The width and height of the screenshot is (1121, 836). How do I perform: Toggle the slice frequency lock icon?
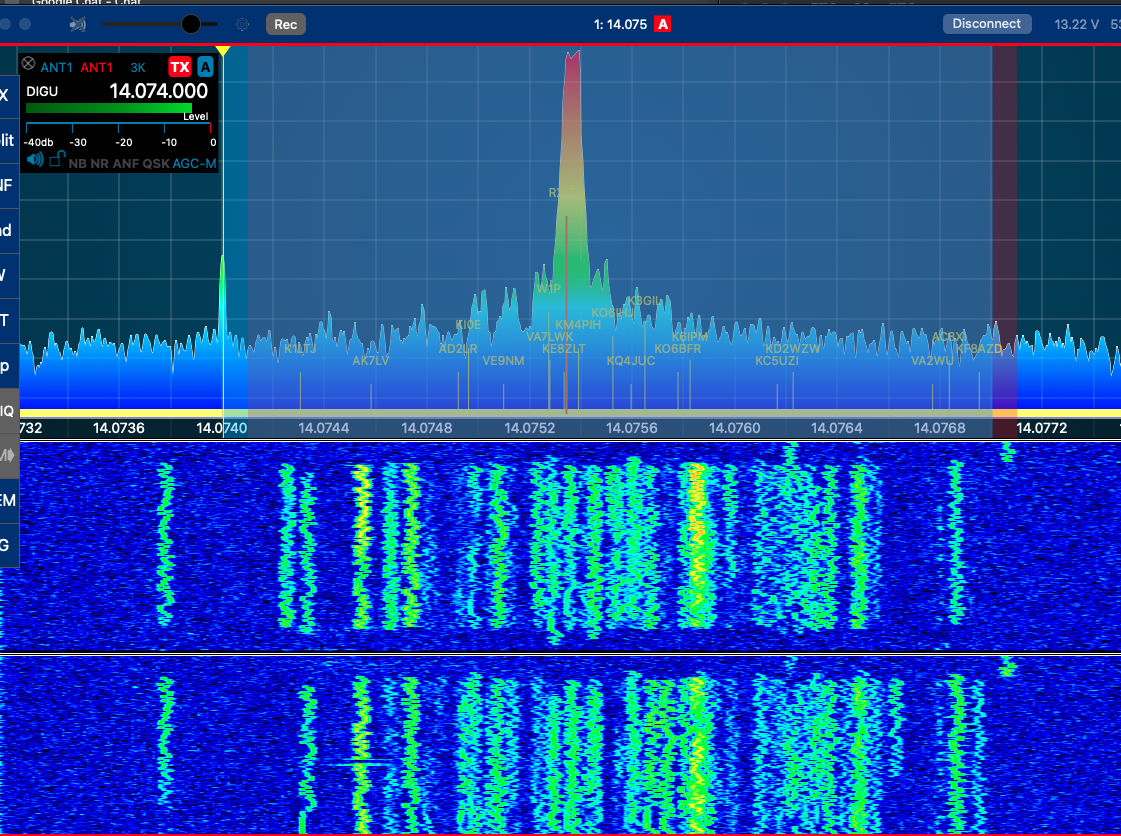[57, 159]
